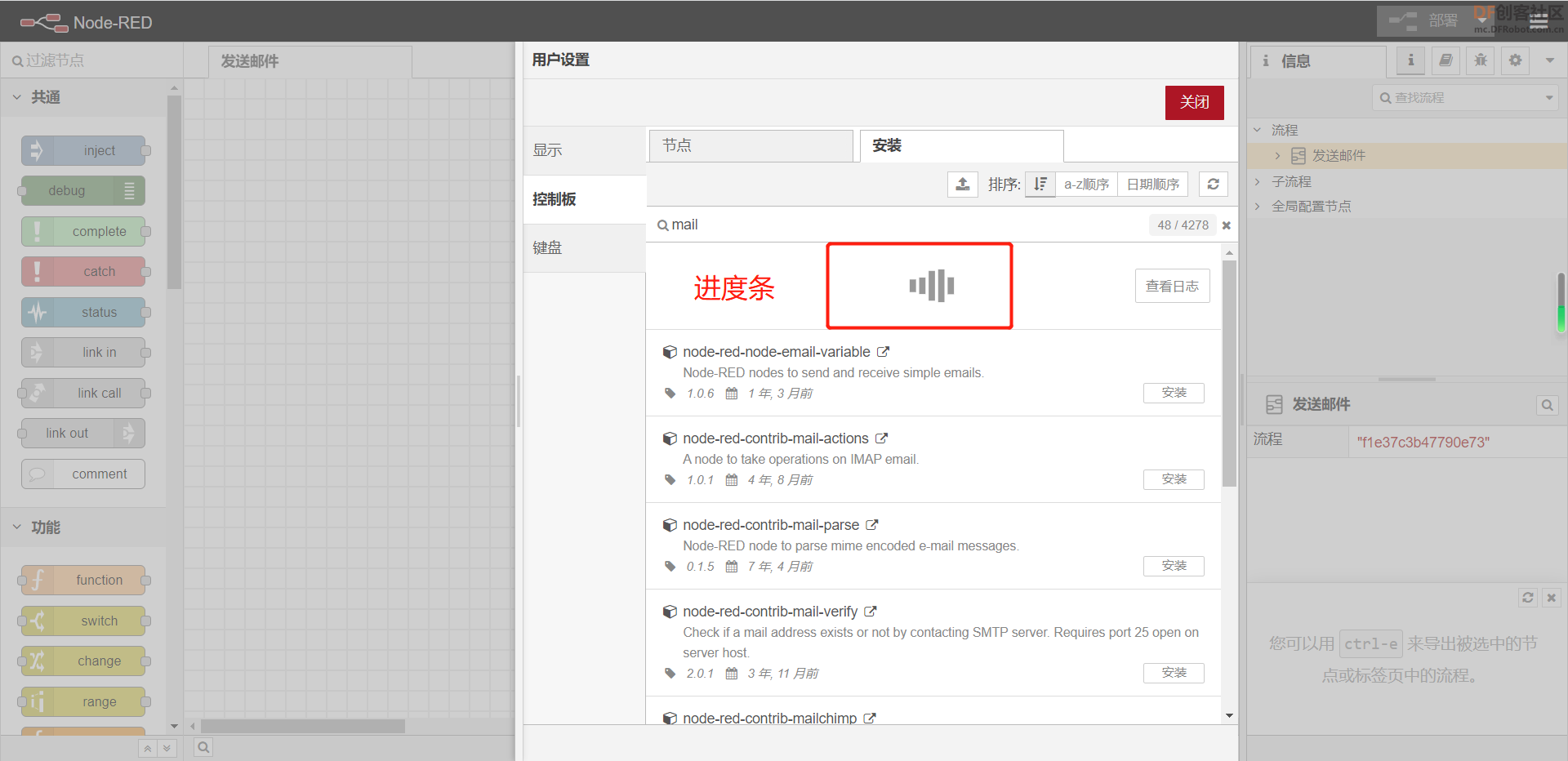Click the palette vertical scrollbar thumb

(174, 192)
